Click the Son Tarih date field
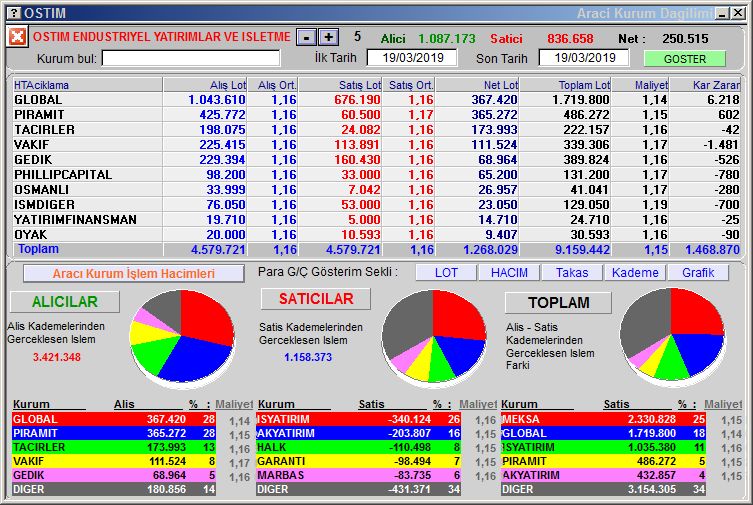This screenshot has width=753, height=505. 584,58
